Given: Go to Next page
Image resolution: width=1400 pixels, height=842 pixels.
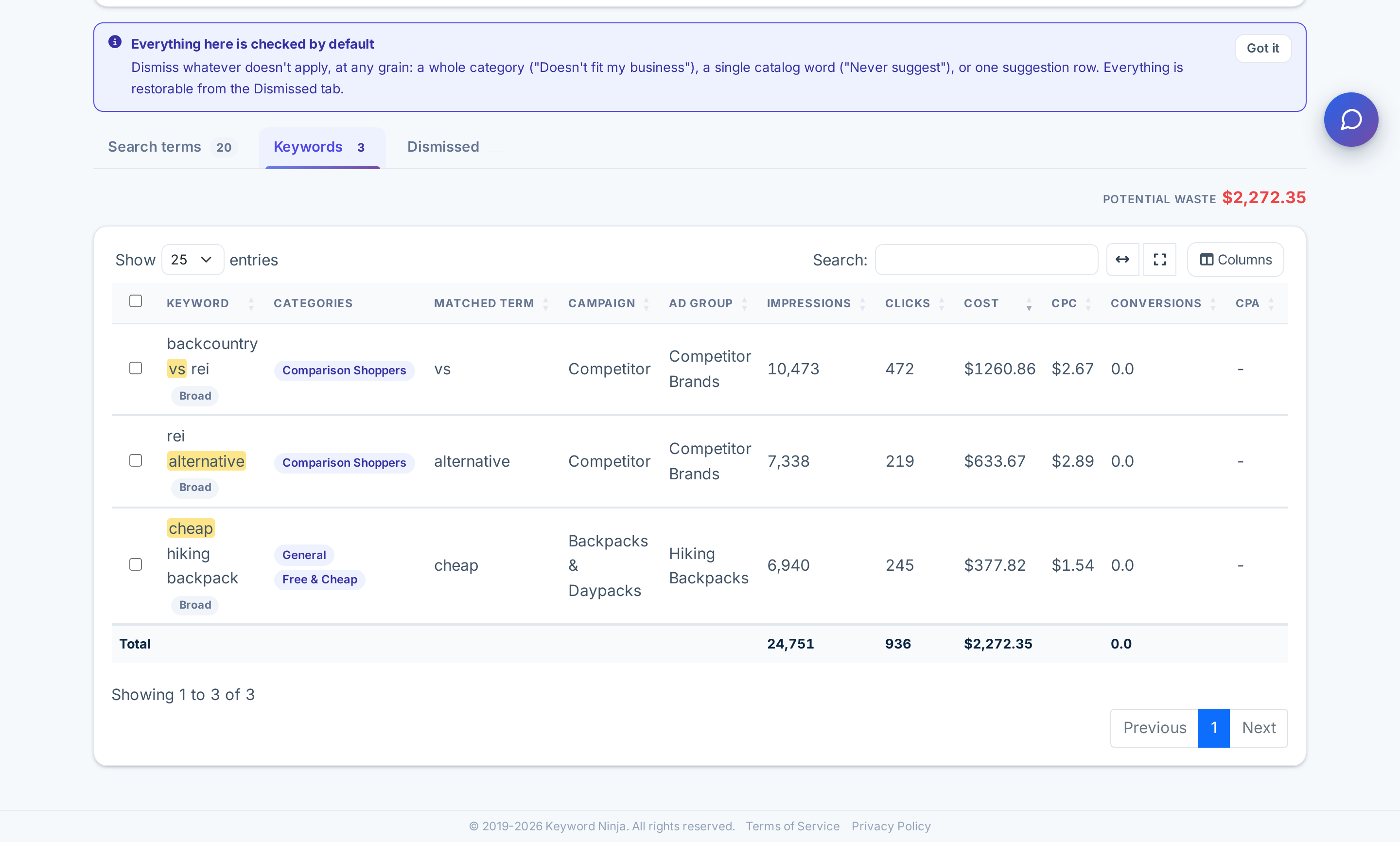Looking at the screenshot, I should pyautogui.click(x=1258, y=728).
